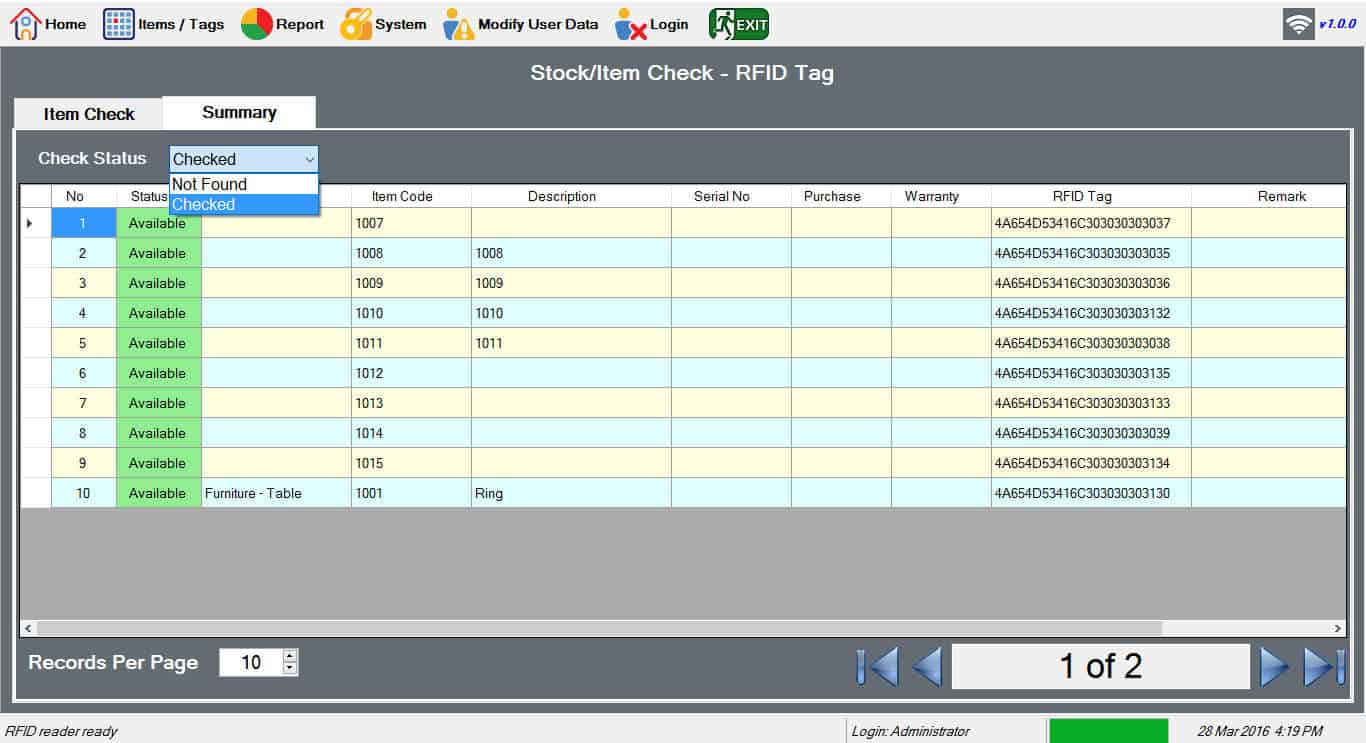1366x743 pixels.
Task: Switch to the Item Check tab
Action: click(x=89, y=114)
